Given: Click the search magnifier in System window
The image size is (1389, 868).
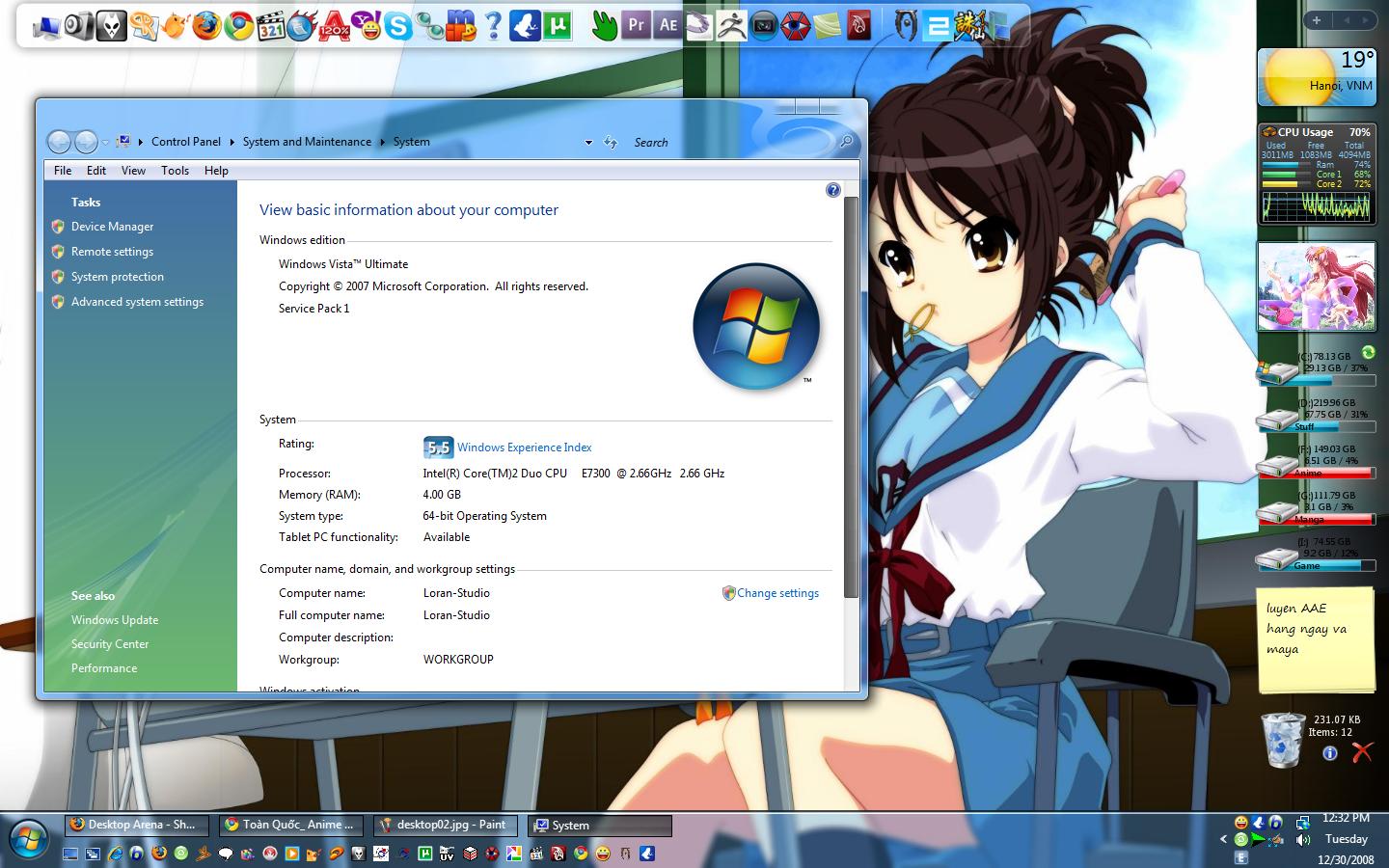Looking at the screenshot, I should (x=846, y=142).
